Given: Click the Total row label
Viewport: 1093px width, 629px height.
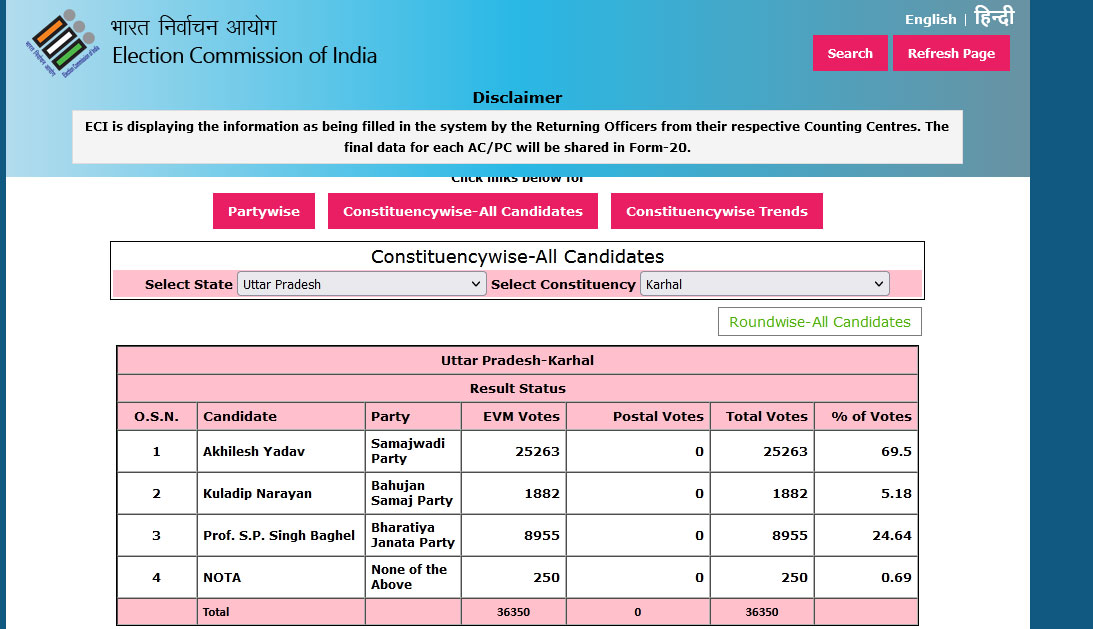Looking at the screenshot, I should (216, 612).
